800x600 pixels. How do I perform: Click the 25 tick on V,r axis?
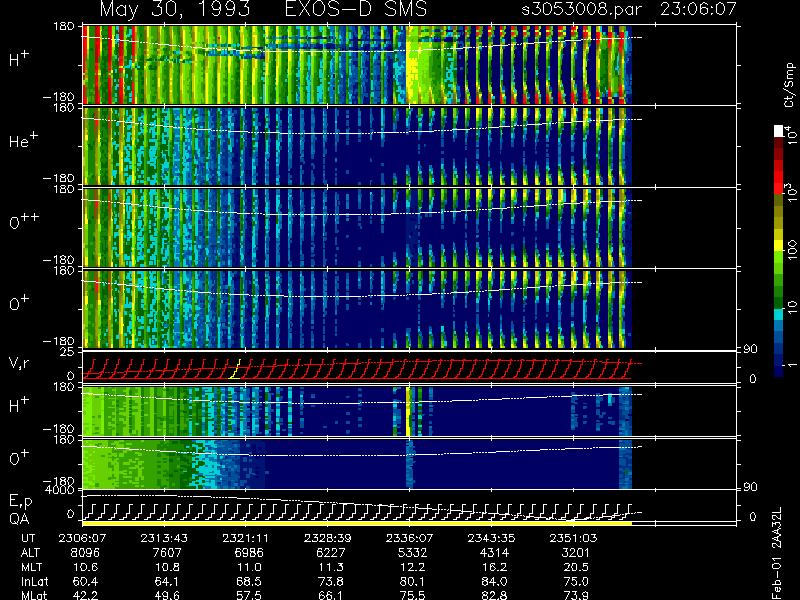click(x=68, y=352)
